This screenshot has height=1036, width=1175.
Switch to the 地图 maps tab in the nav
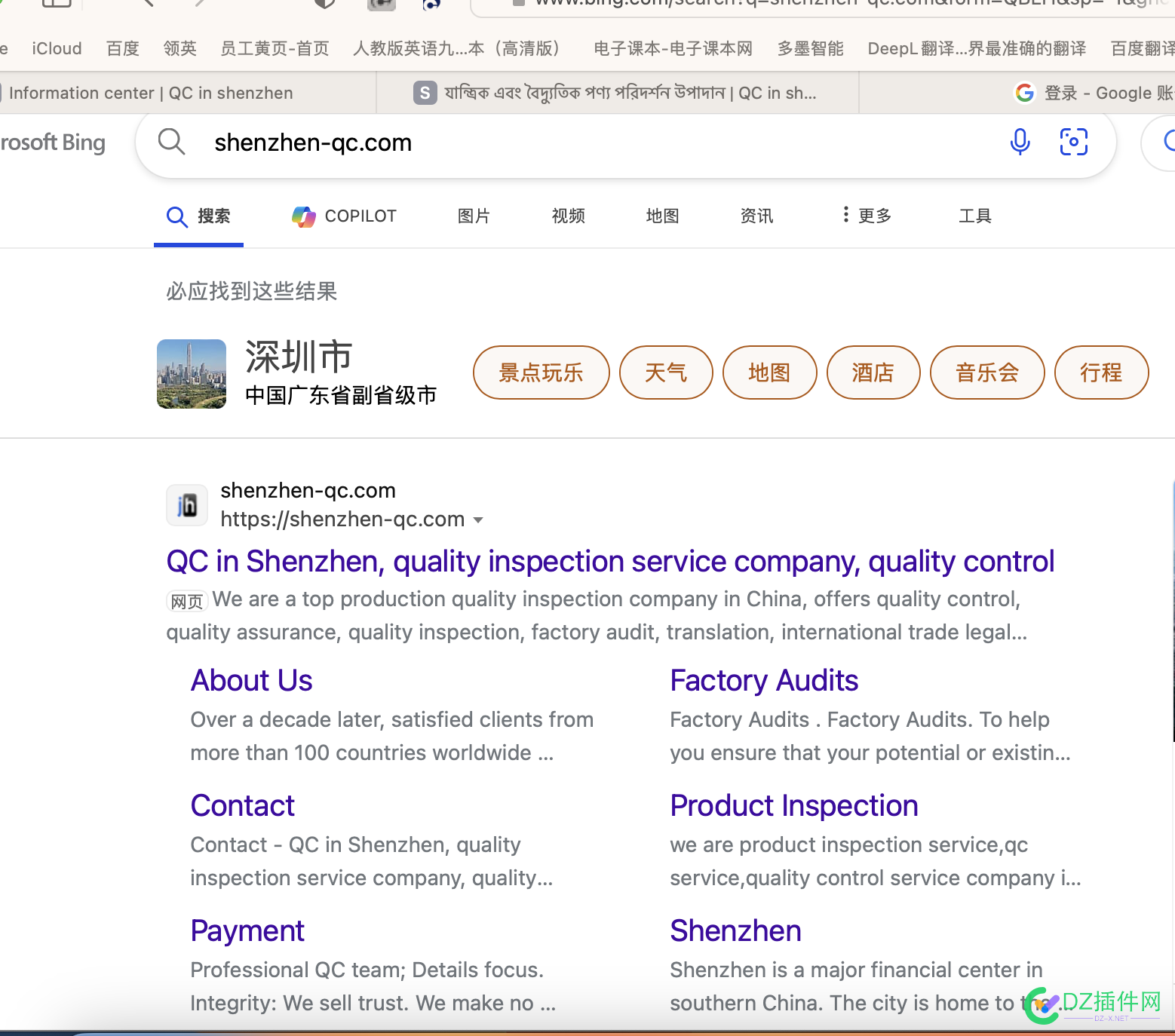click(663, 216)
